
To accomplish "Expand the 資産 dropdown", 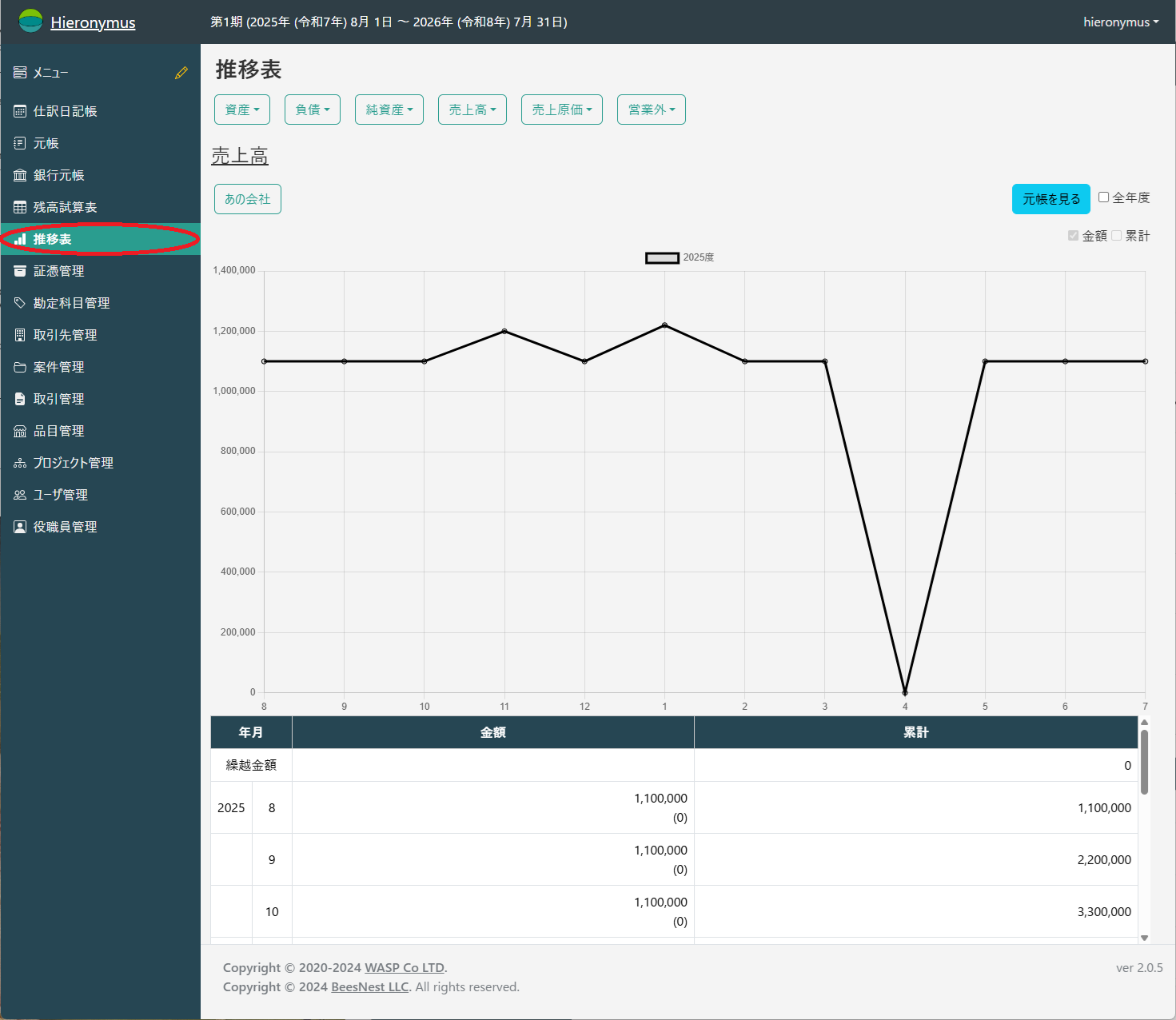I will tap(242, 110).
